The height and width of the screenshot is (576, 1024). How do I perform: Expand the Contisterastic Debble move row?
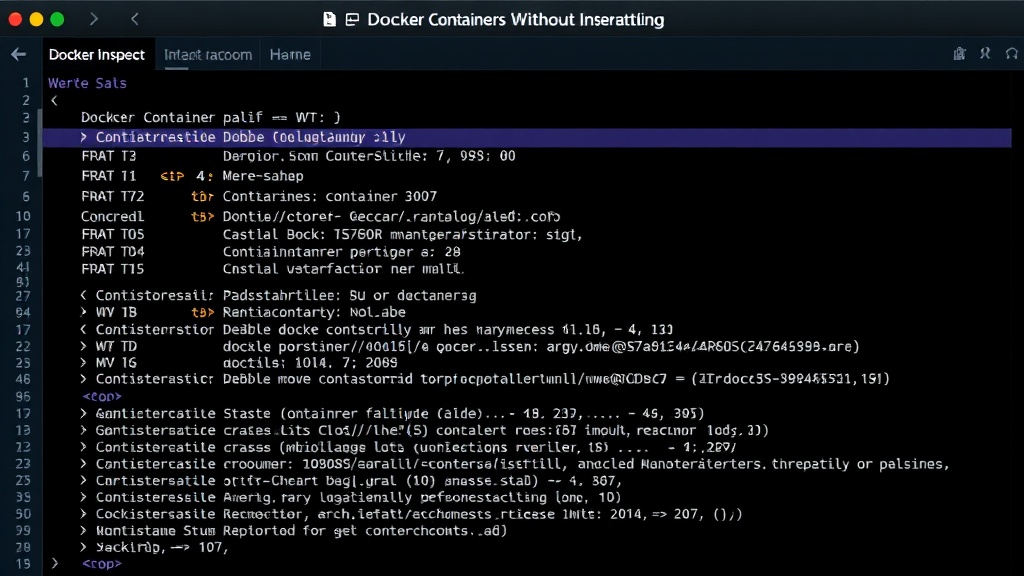84,379
